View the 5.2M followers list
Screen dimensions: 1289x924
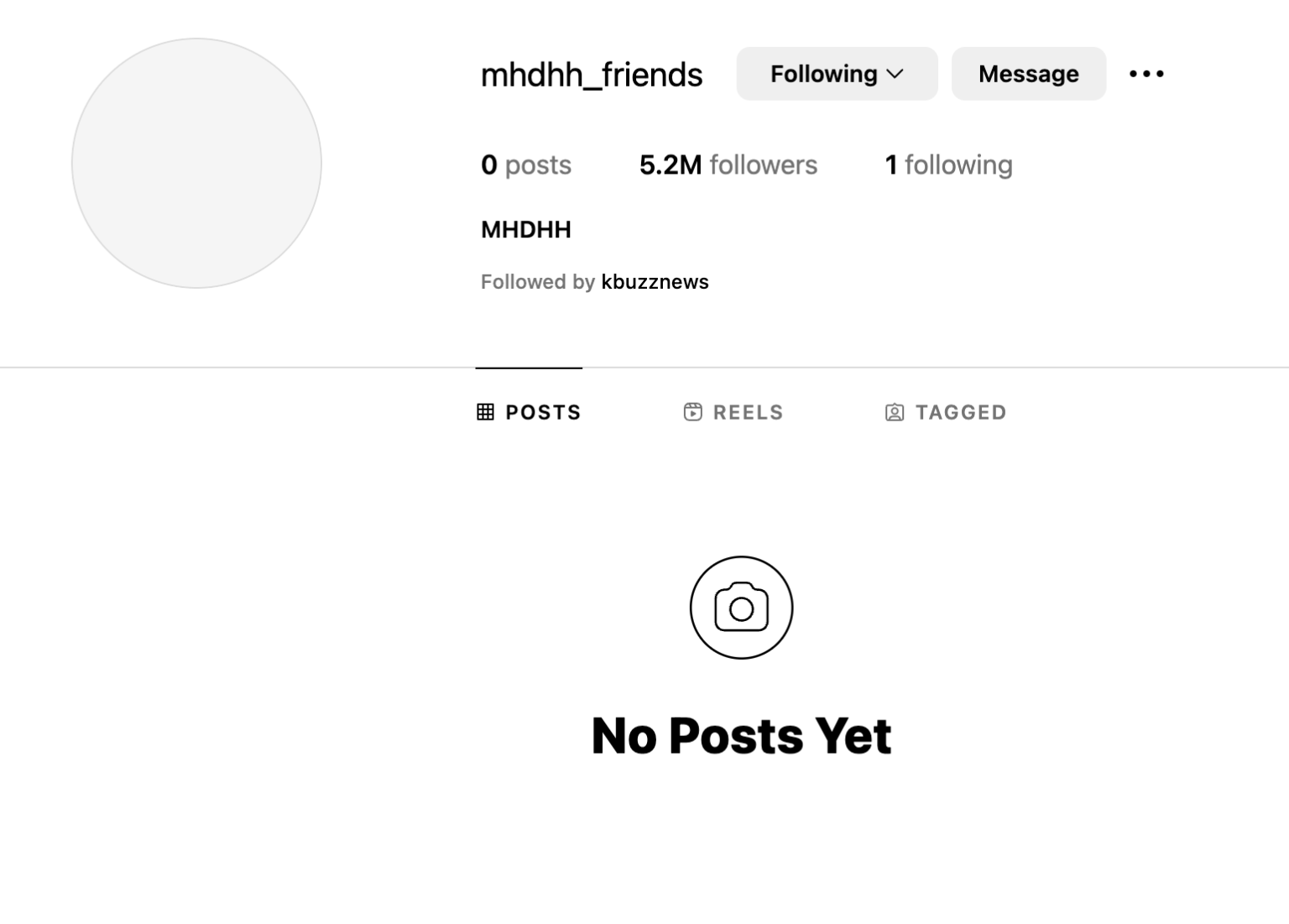[728, 164]
